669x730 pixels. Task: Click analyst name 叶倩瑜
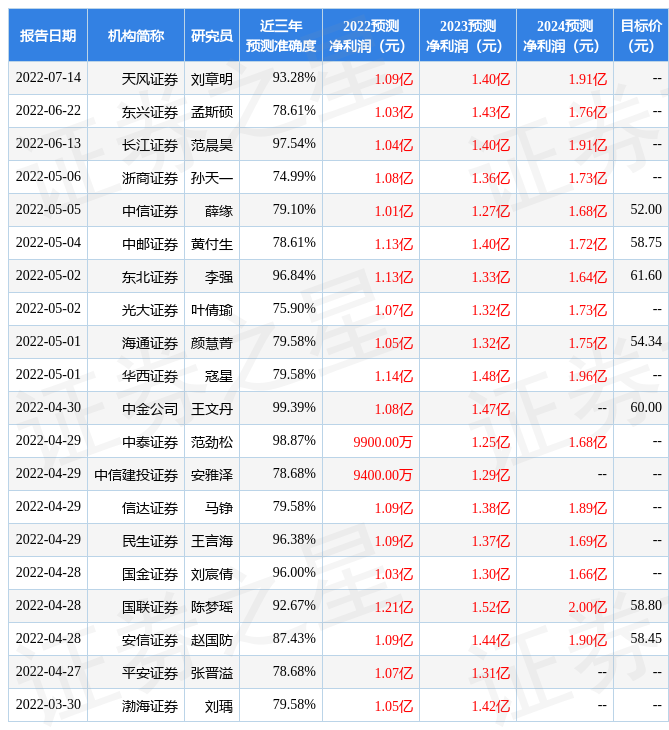pos(212,311)
